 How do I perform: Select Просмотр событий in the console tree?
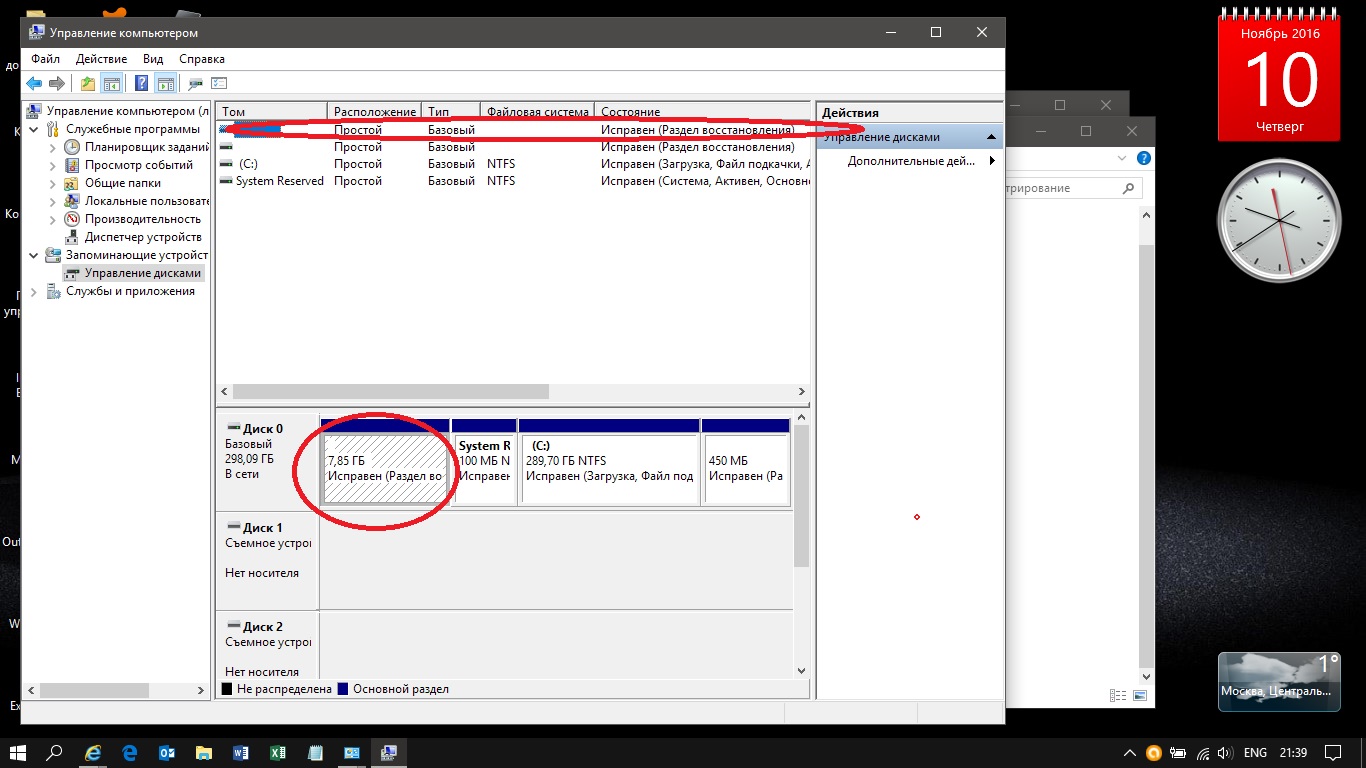click(138, 165)
